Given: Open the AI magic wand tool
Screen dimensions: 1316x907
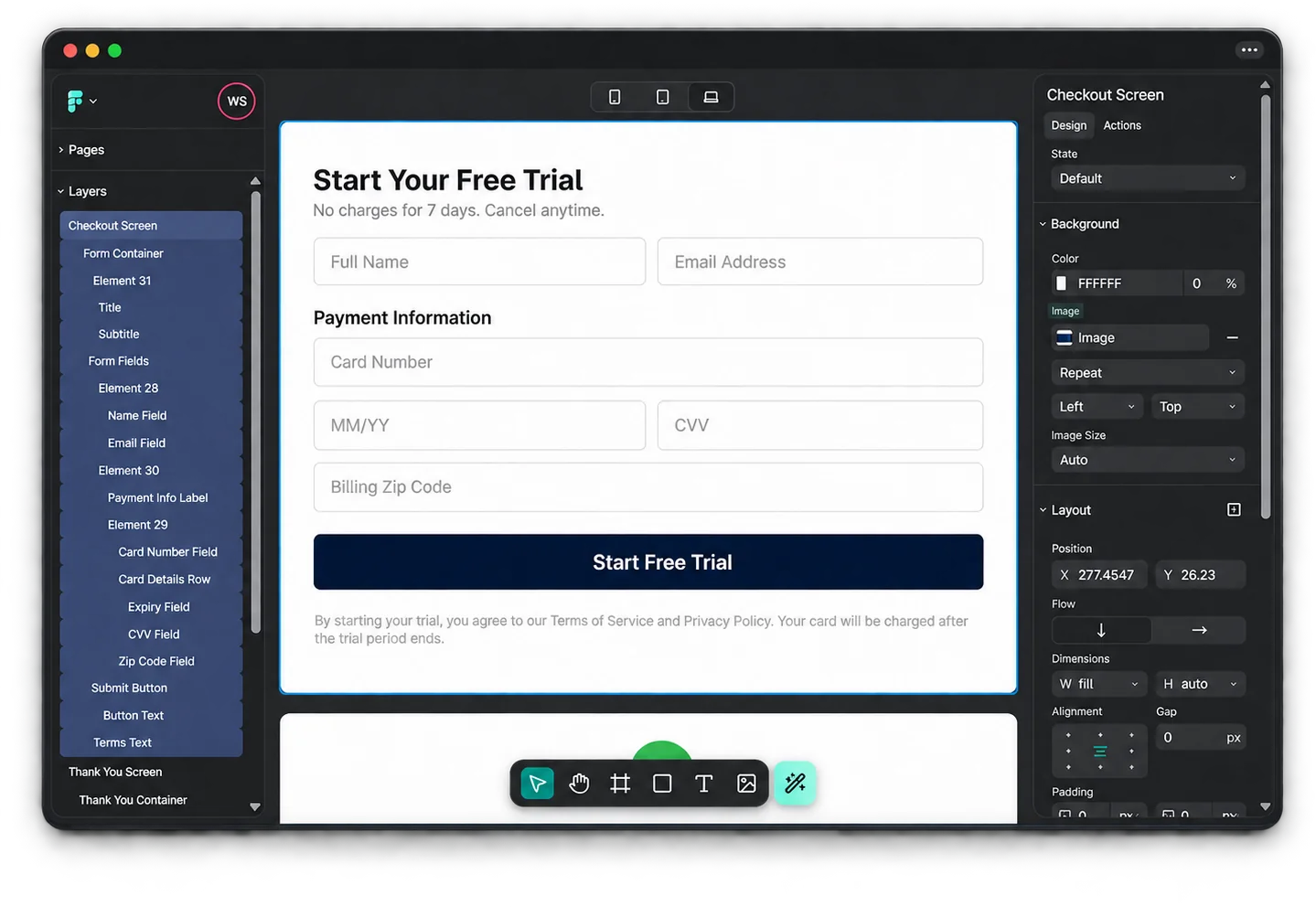Looking at the screenshot, I should pos(796,784).
